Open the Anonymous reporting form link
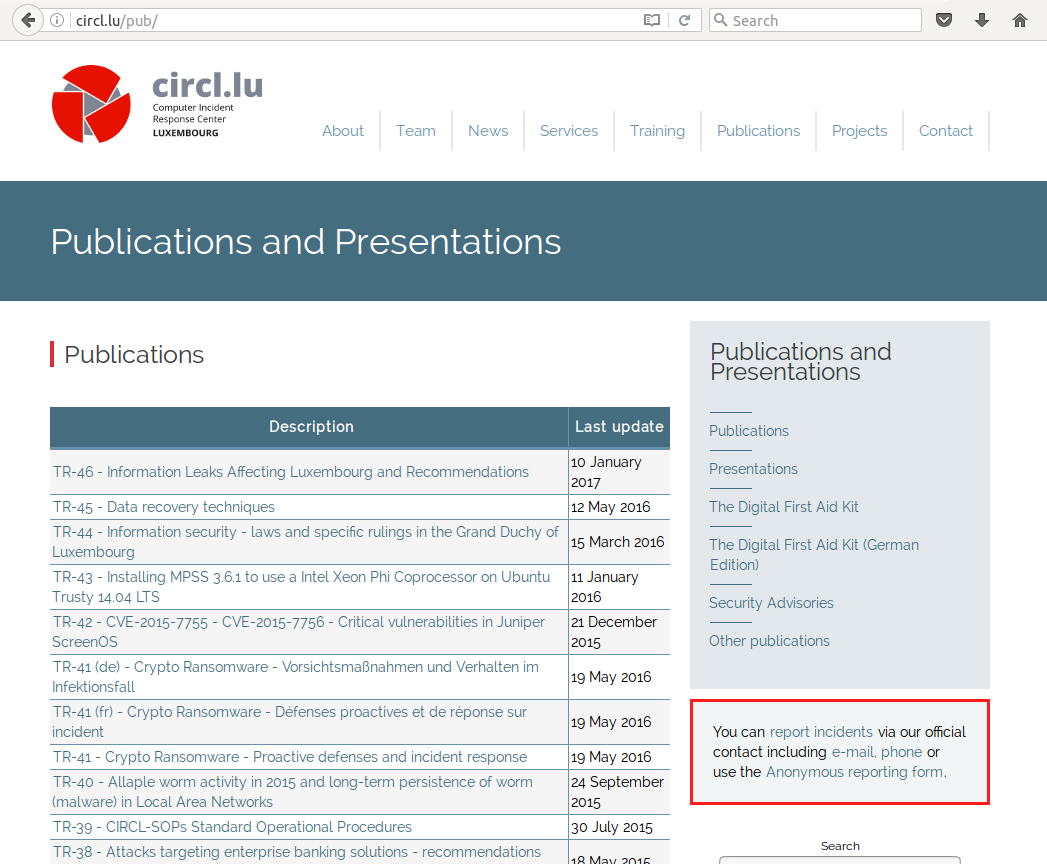 (x=854, y=772)
